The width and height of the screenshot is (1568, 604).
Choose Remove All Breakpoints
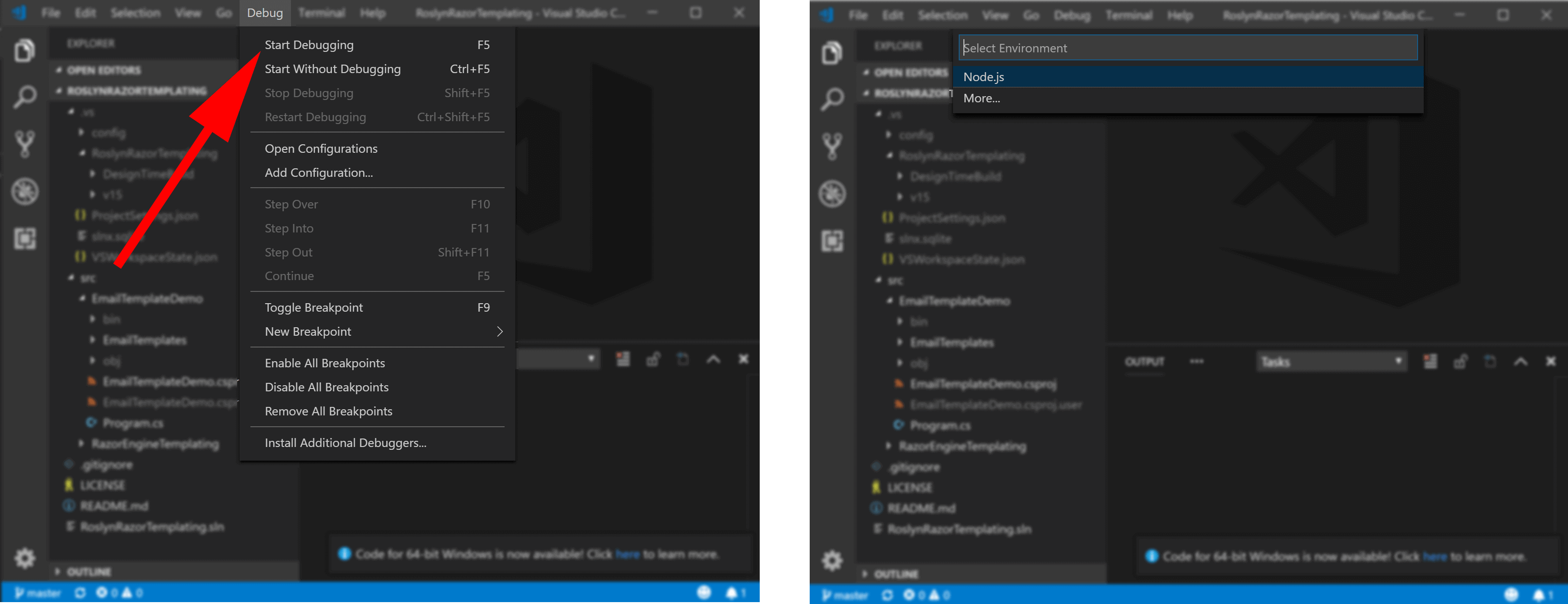pyautogui.click(x=377, y=412)
